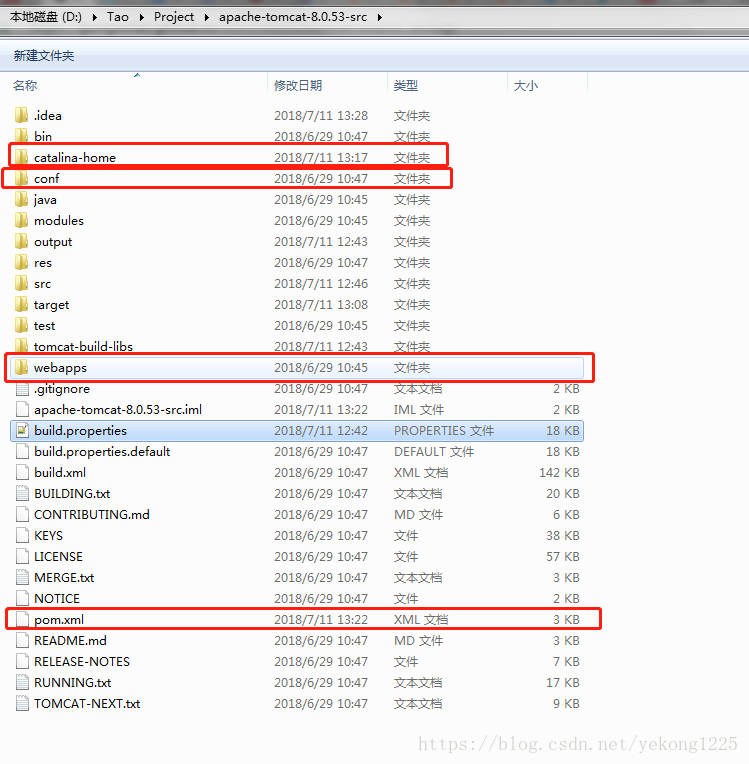Click the 57 KB size of LICENSE

tap(563, 556)
